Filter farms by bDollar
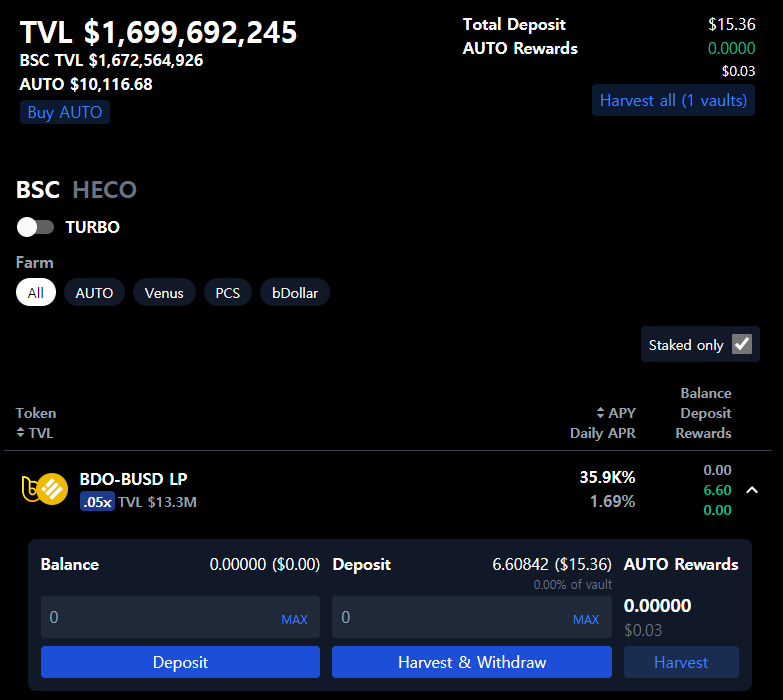The image size is (783, 700). [295, 292]
